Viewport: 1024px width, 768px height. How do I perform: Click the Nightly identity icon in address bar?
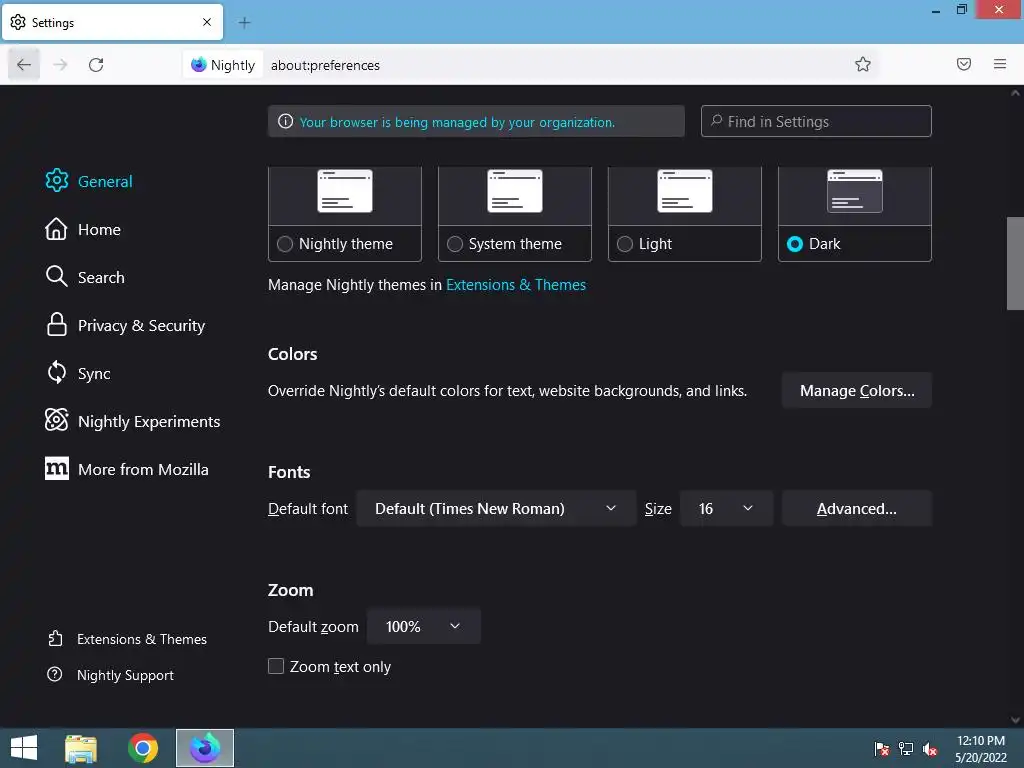tap(199, 65)
